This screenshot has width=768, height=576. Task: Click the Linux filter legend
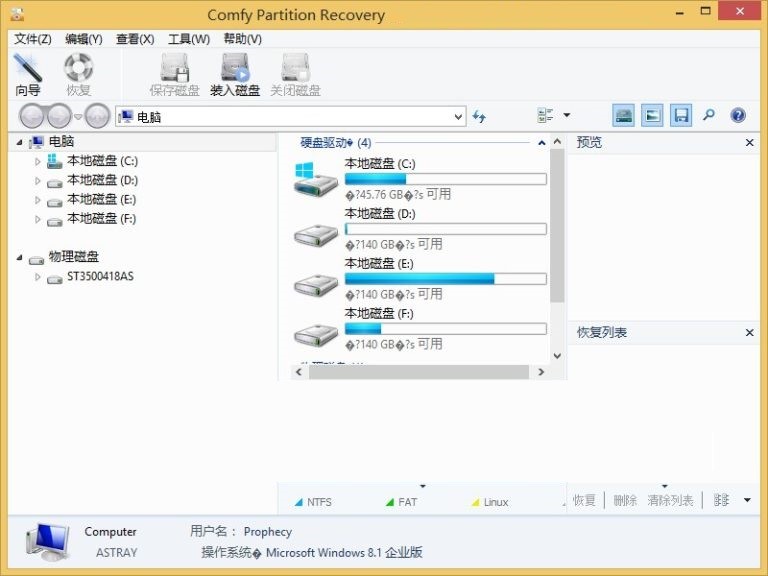pos(490,502)
